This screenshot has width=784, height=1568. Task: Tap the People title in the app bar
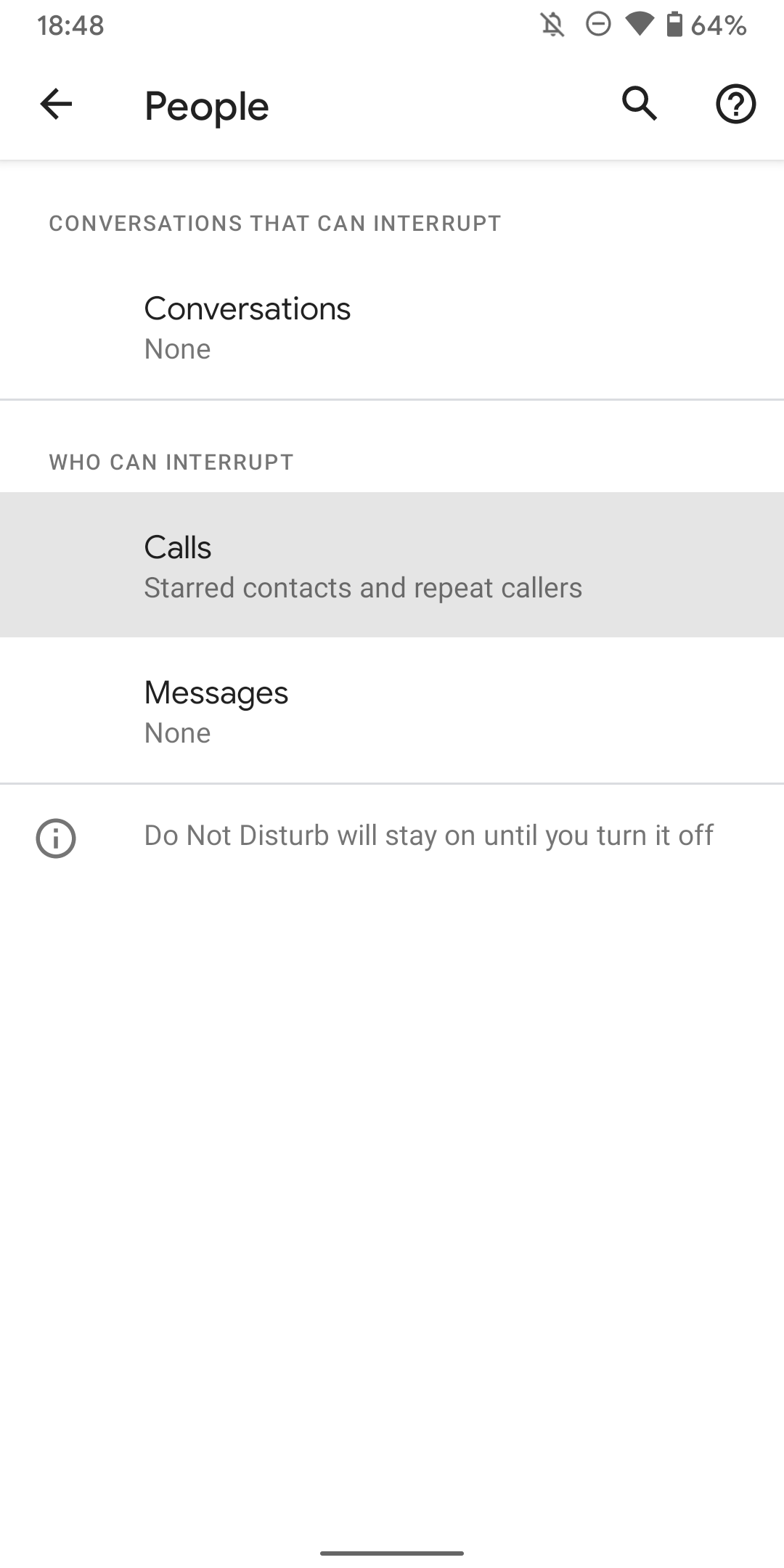(x=205, y=105)
